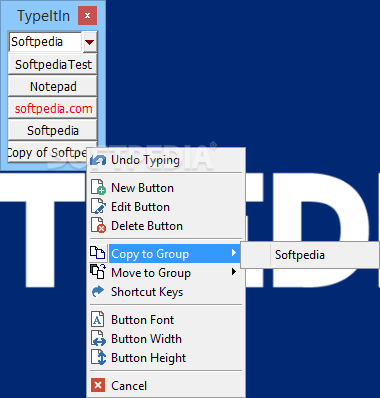Click the red Cancel x icon

(98, 385)
